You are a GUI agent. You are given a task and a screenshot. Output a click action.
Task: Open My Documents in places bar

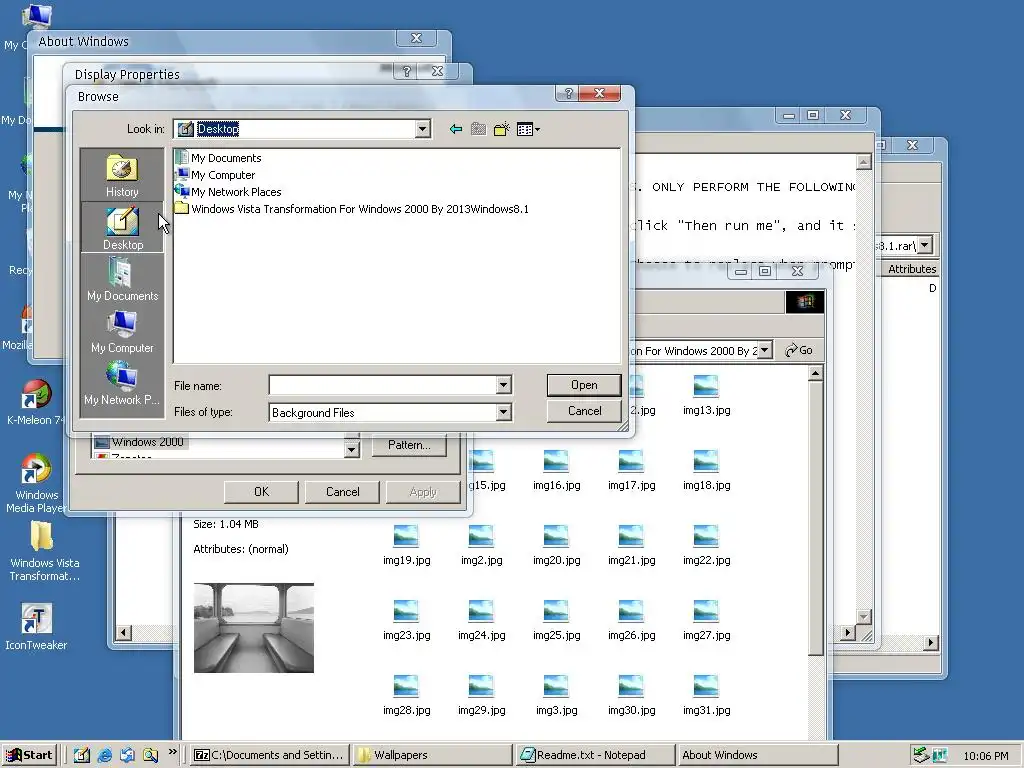[x=122, y=279]
